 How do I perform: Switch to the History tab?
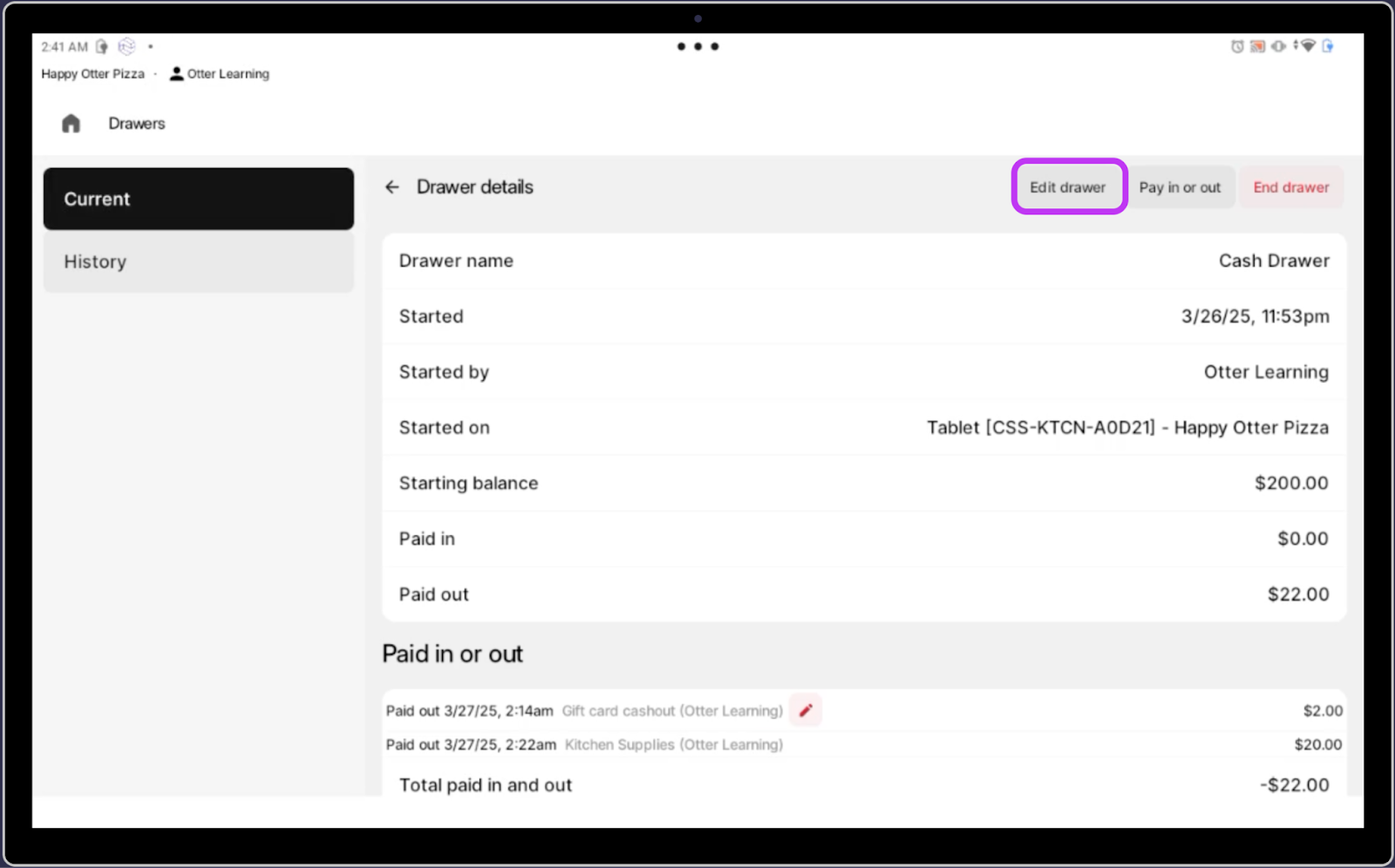[x=199, y=261]
